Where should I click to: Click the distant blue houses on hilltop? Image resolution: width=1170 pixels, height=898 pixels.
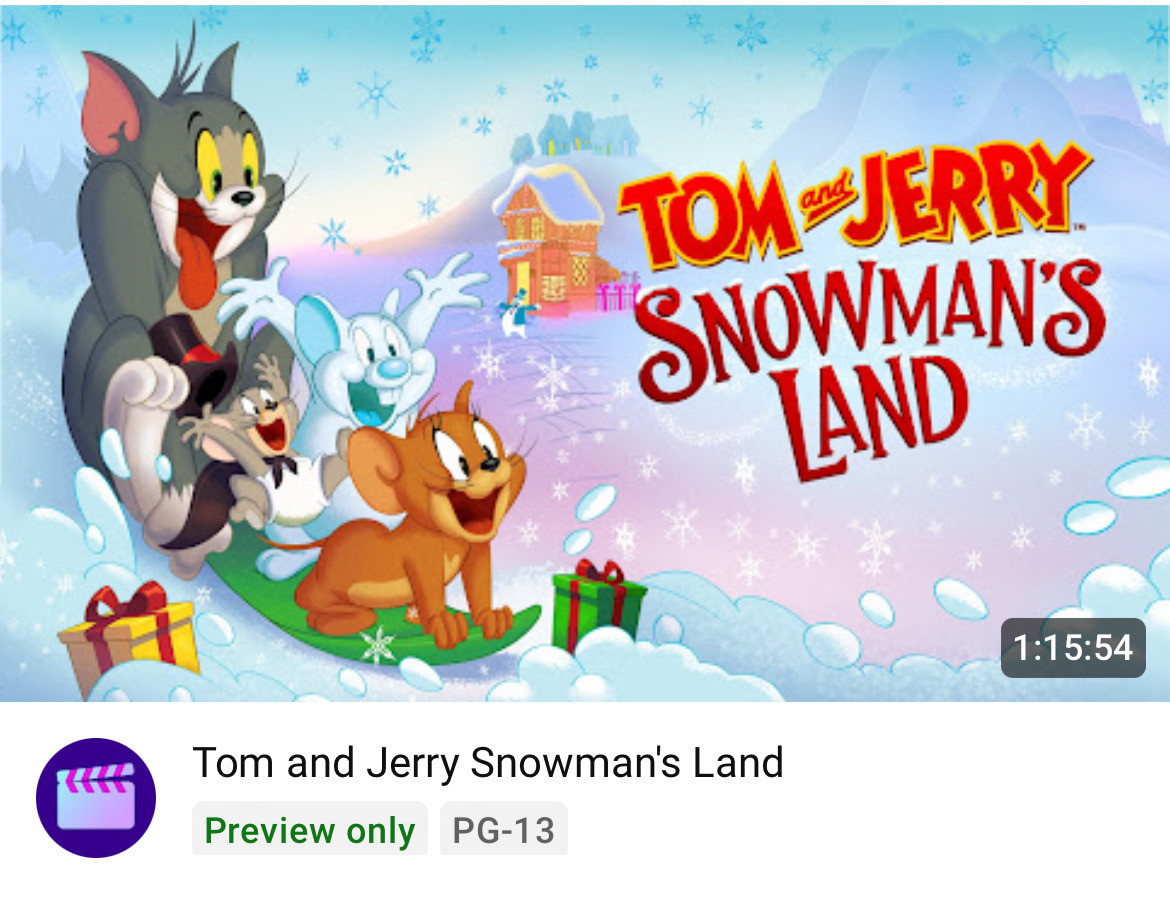tap(576, 136)
